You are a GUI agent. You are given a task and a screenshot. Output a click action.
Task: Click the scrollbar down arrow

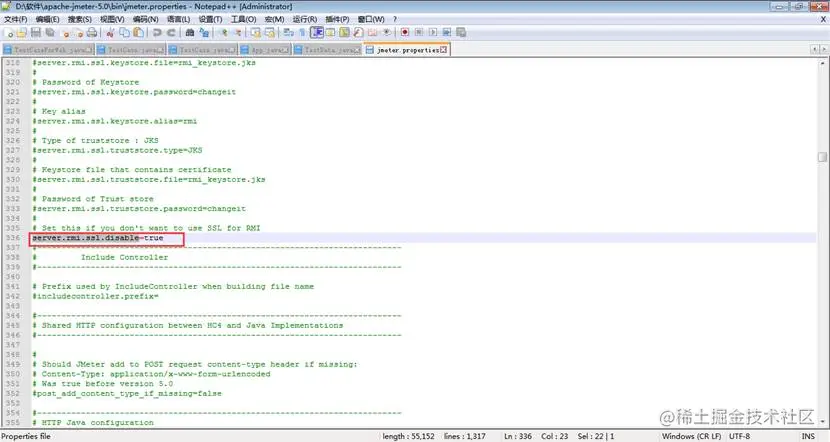[822, 422]
